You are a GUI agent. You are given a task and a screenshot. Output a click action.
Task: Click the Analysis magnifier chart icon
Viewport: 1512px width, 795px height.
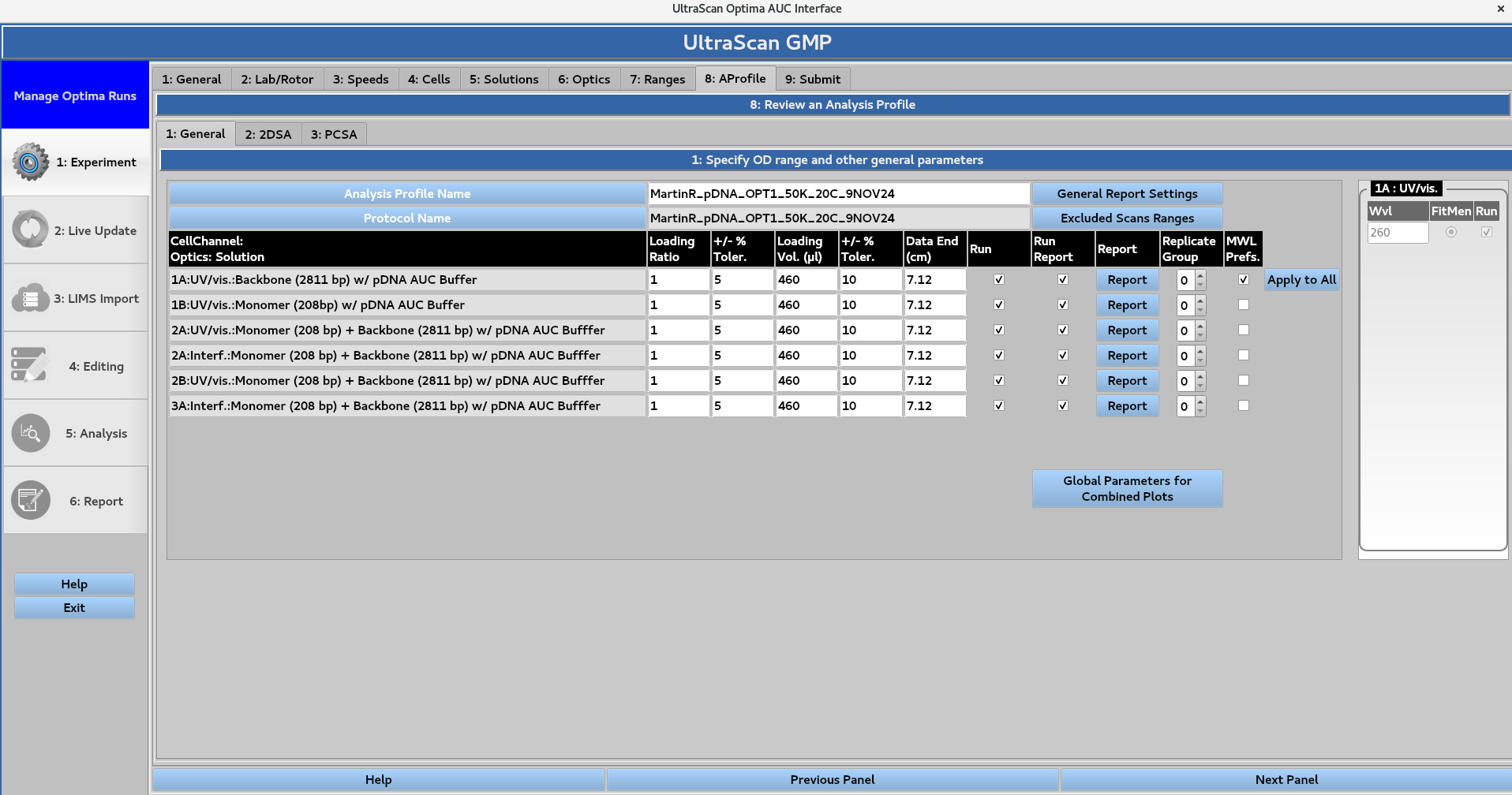coord(30,433)
